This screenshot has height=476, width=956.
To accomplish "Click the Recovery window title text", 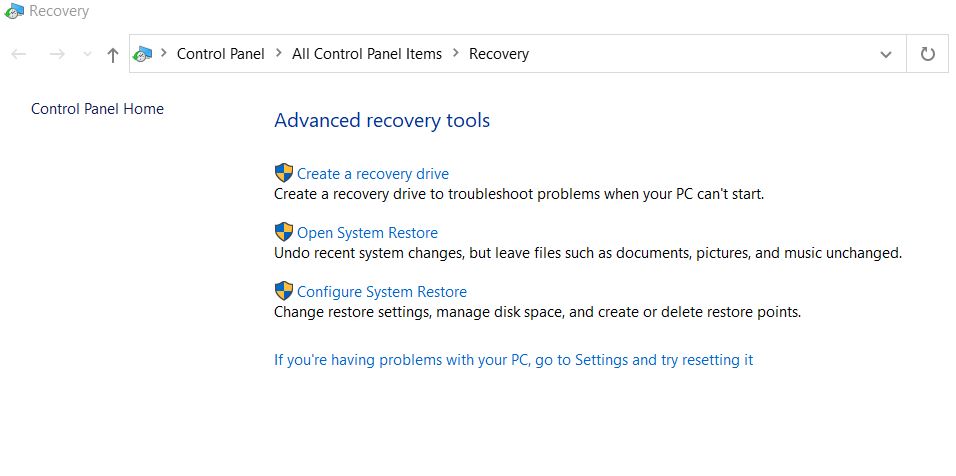I will [x=59, y=12].
